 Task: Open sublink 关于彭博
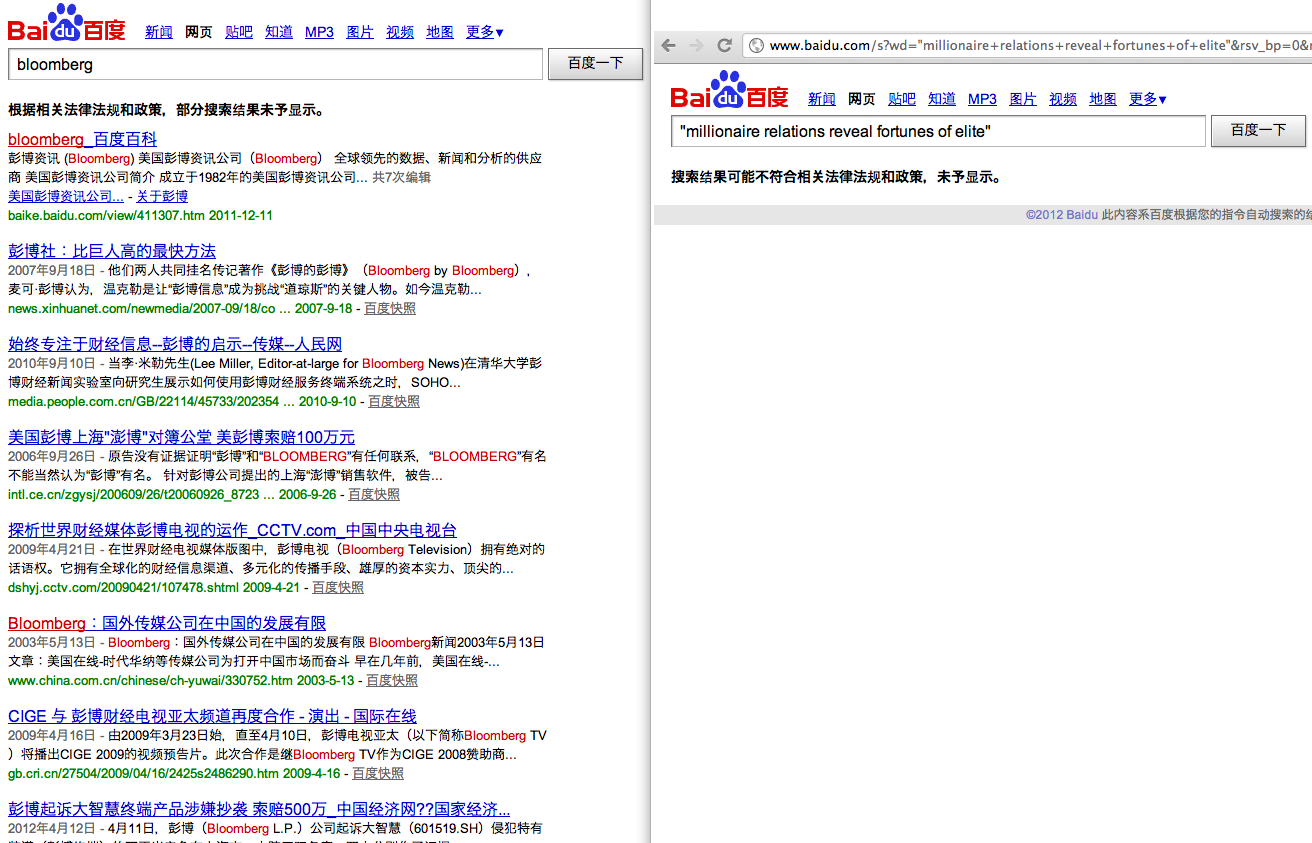pos(162,196)
